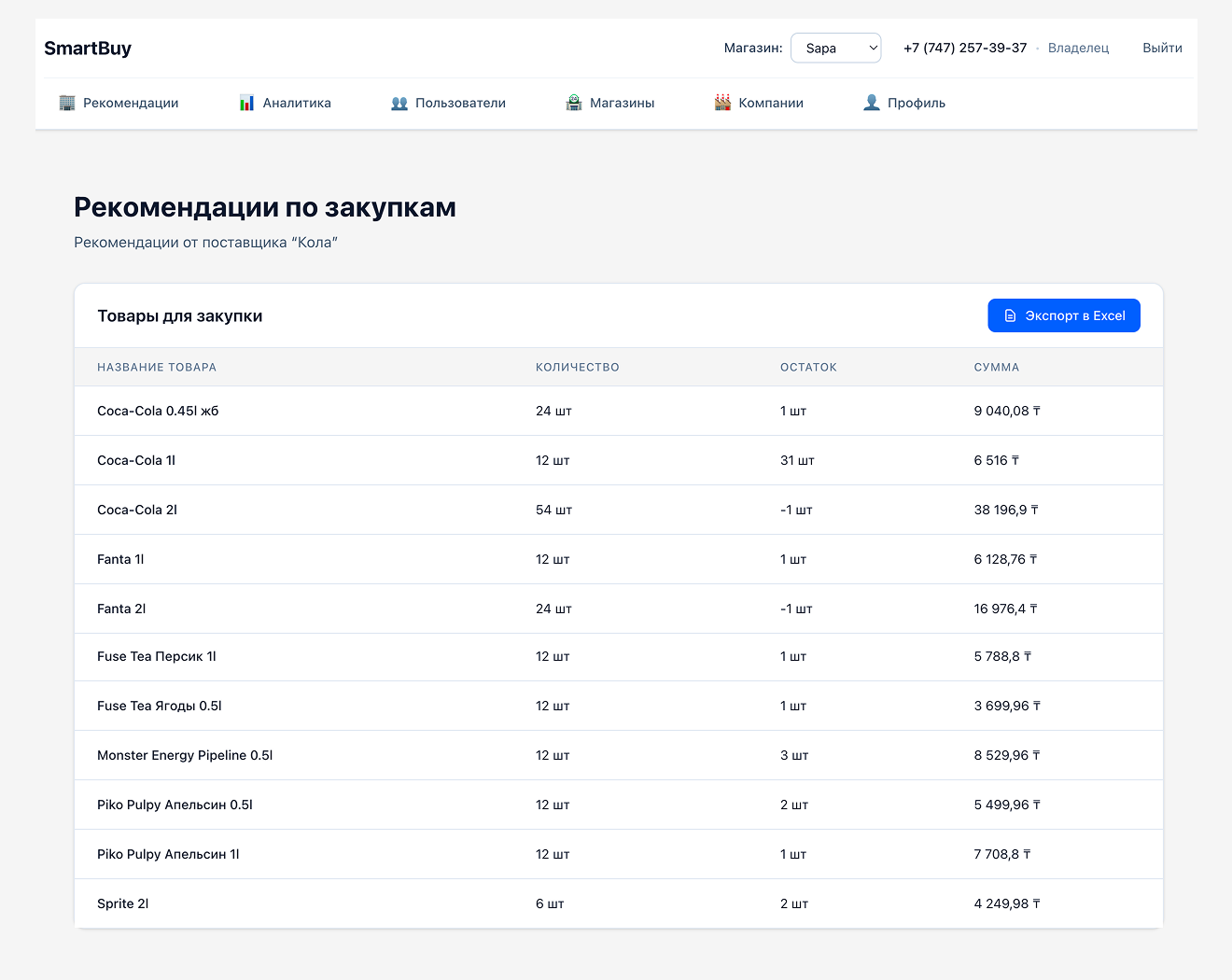
Task: Click the building icon beside Рекомендации
Action: point(67,103)
